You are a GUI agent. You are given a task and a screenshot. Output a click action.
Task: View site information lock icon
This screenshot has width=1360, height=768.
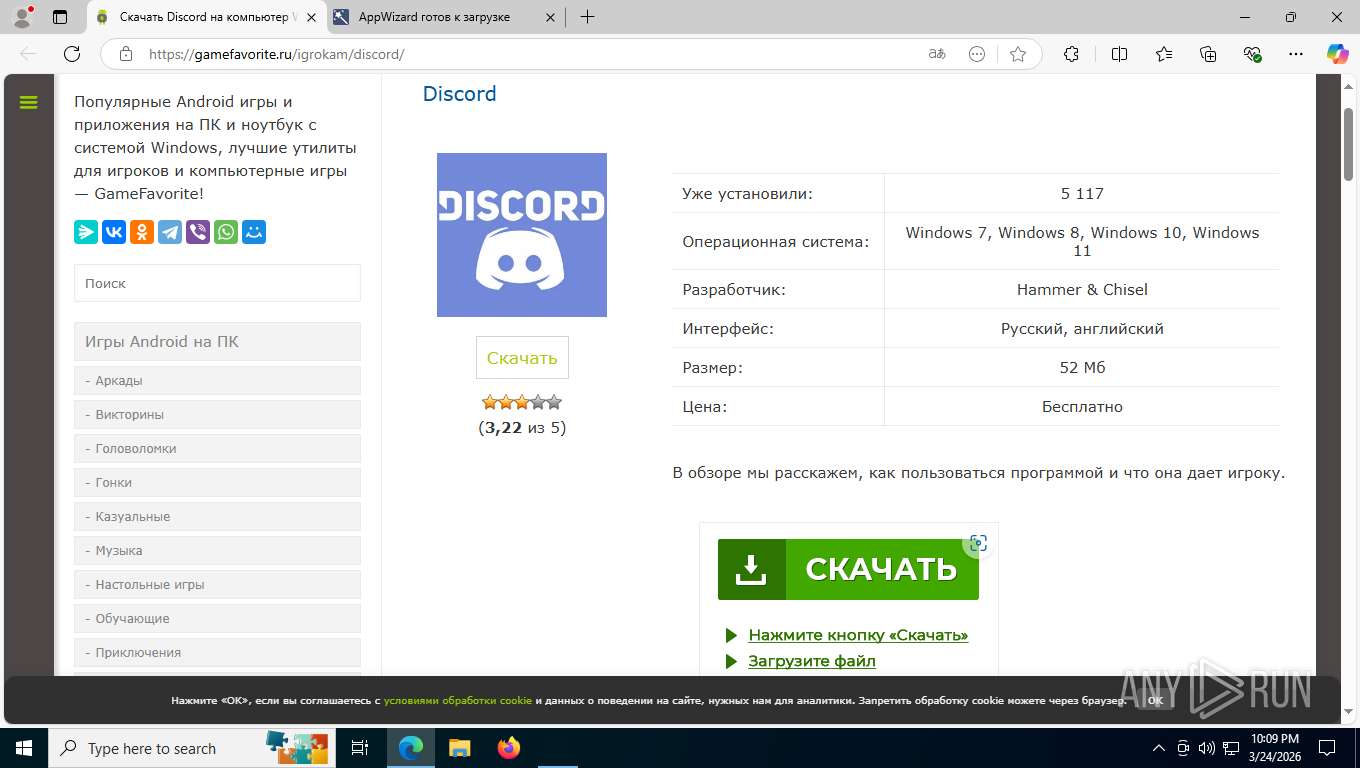[125, 54]
